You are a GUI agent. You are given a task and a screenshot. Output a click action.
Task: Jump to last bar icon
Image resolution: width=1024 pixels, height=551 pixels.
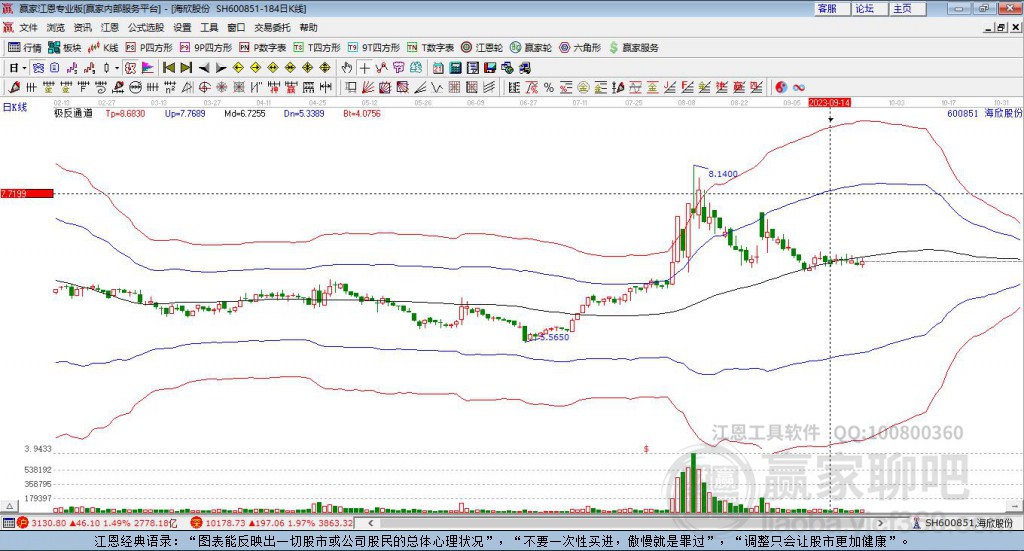point(186,68)
